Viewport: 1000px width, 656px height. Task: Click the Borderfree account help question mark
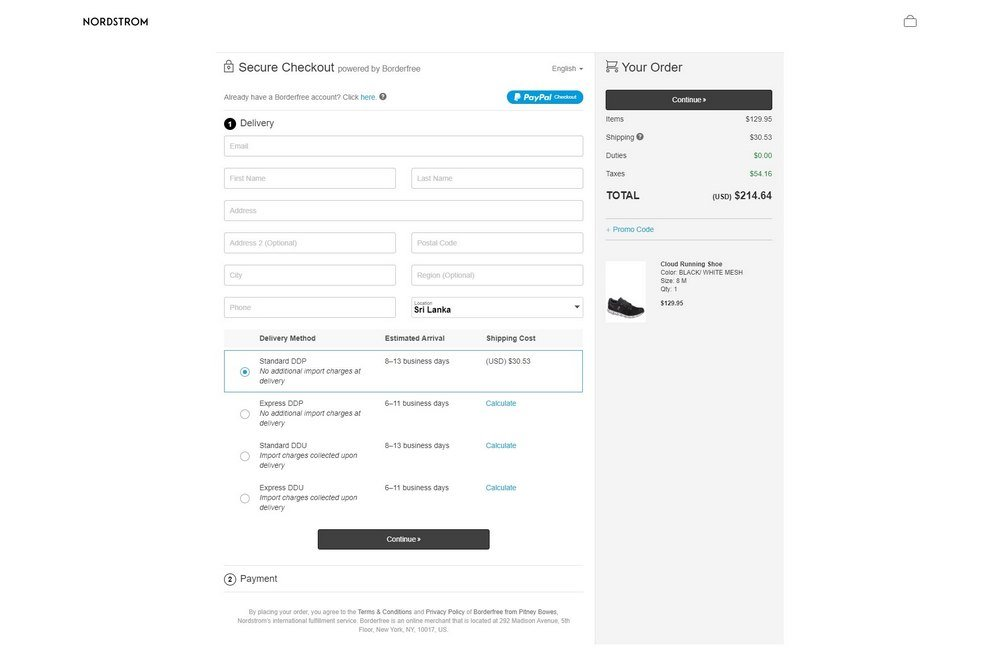pyautogui.click(x=381, y=96)
